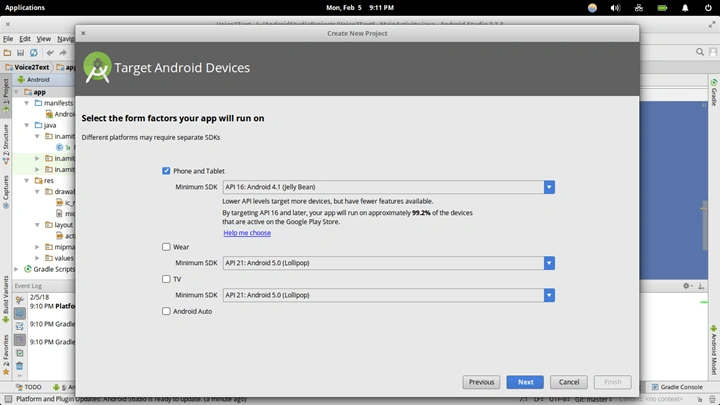Enable the TV form factor checkbox
The height and width of the screenshot is (405, 720).
166,279
